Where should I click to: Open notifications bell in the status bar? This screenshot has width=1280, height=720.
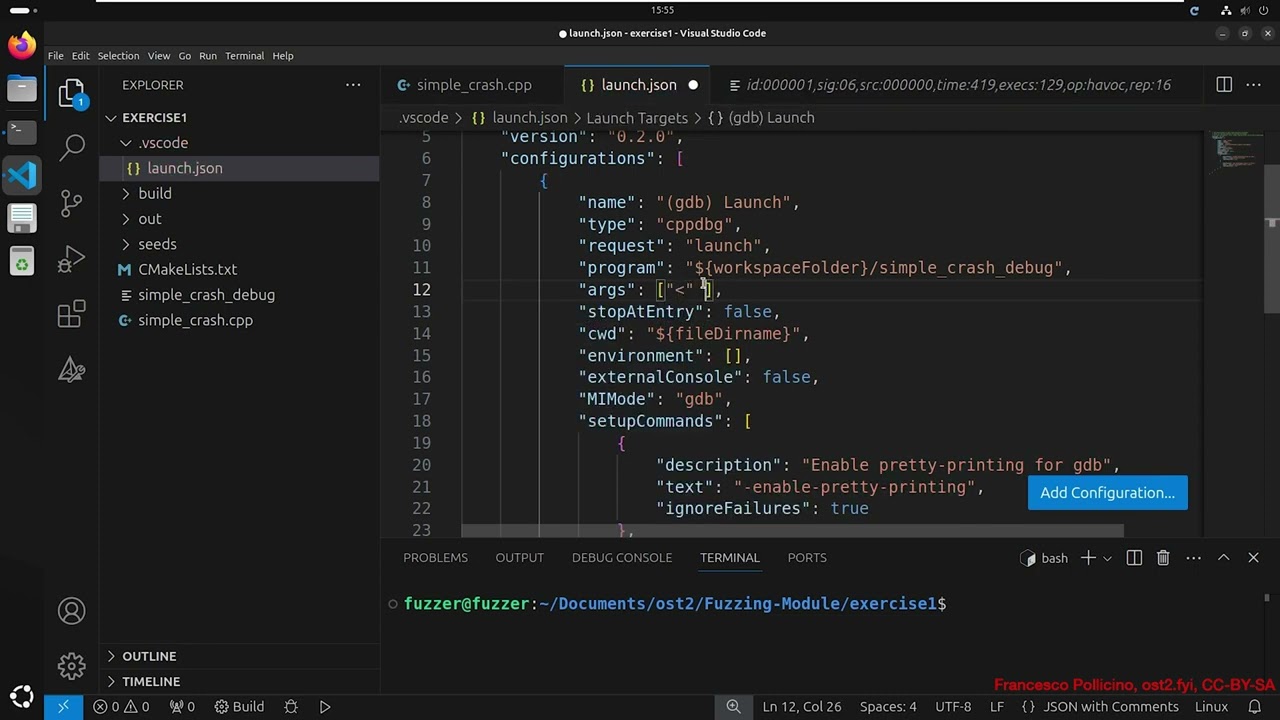pos(1255,707)
